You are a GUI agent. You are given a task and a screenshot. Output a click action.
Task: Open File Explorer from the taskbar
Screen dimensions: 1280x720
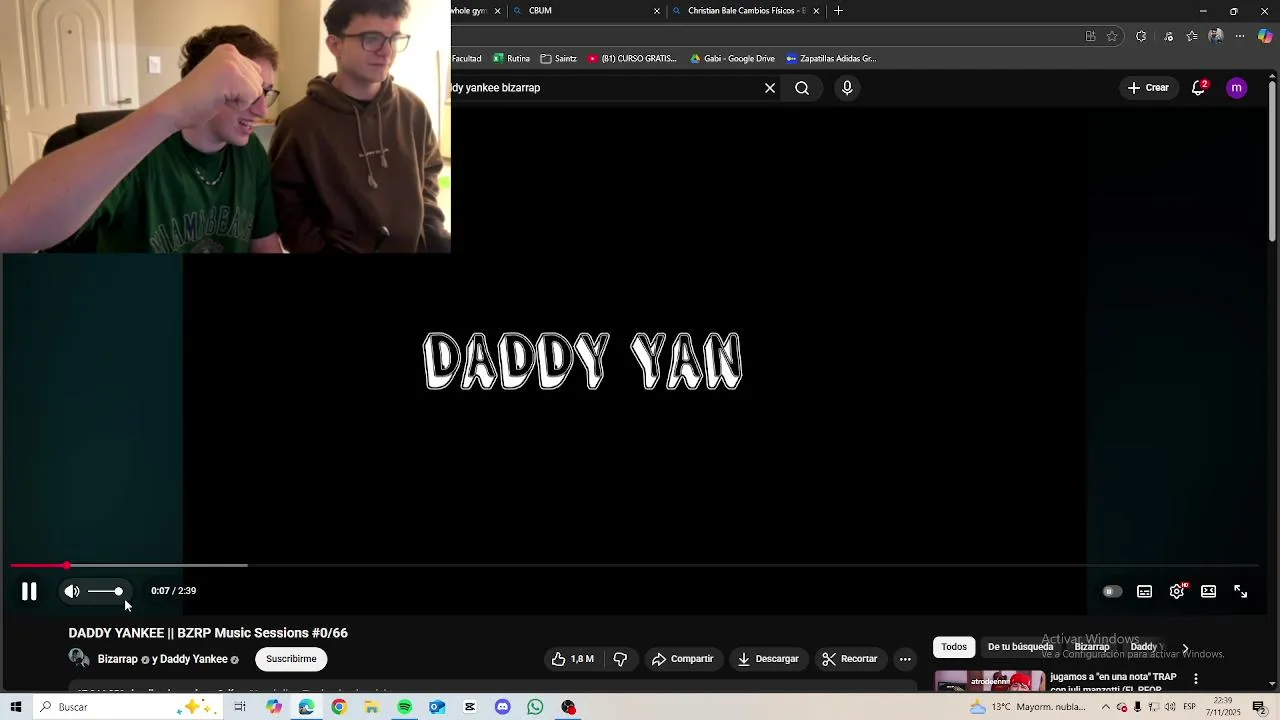372,707
